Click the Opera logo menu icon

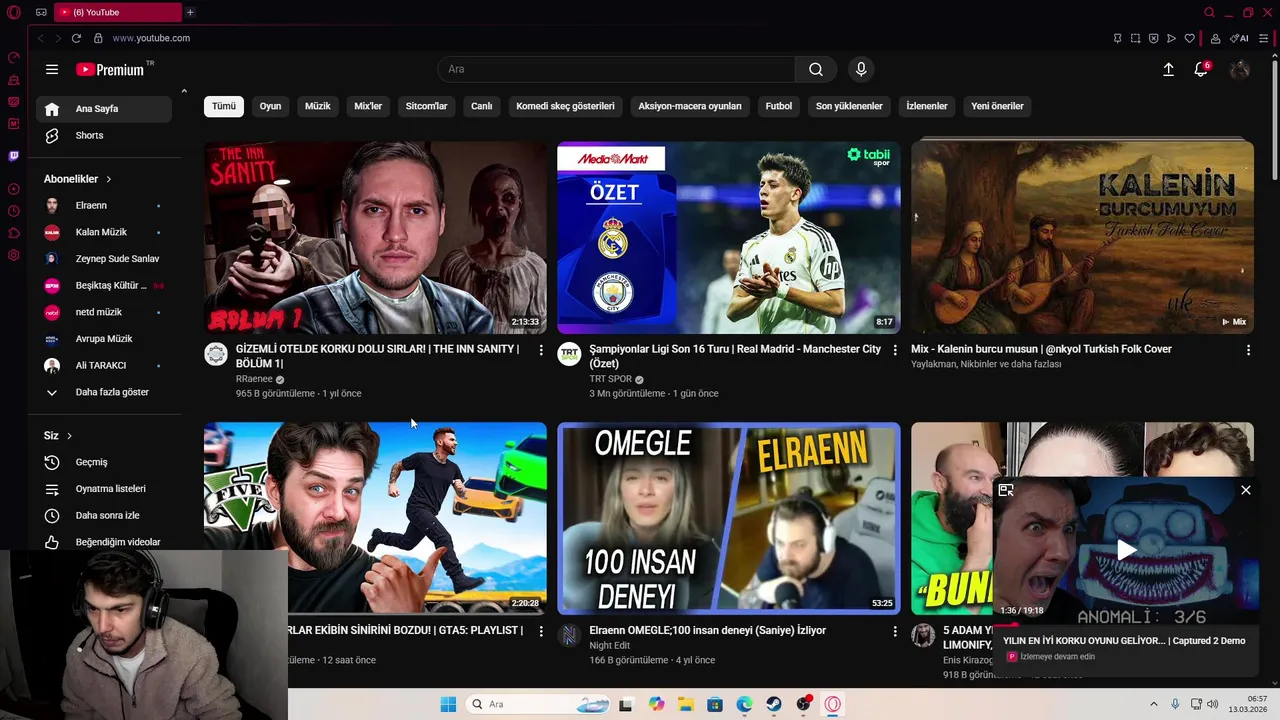click(14, 12)
